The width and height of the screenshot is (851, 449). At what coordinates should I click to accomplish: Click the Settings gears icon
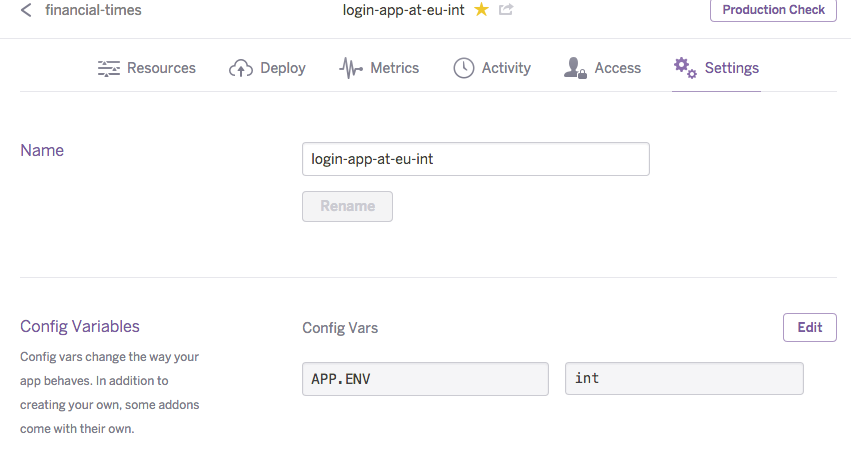point(685,68)
